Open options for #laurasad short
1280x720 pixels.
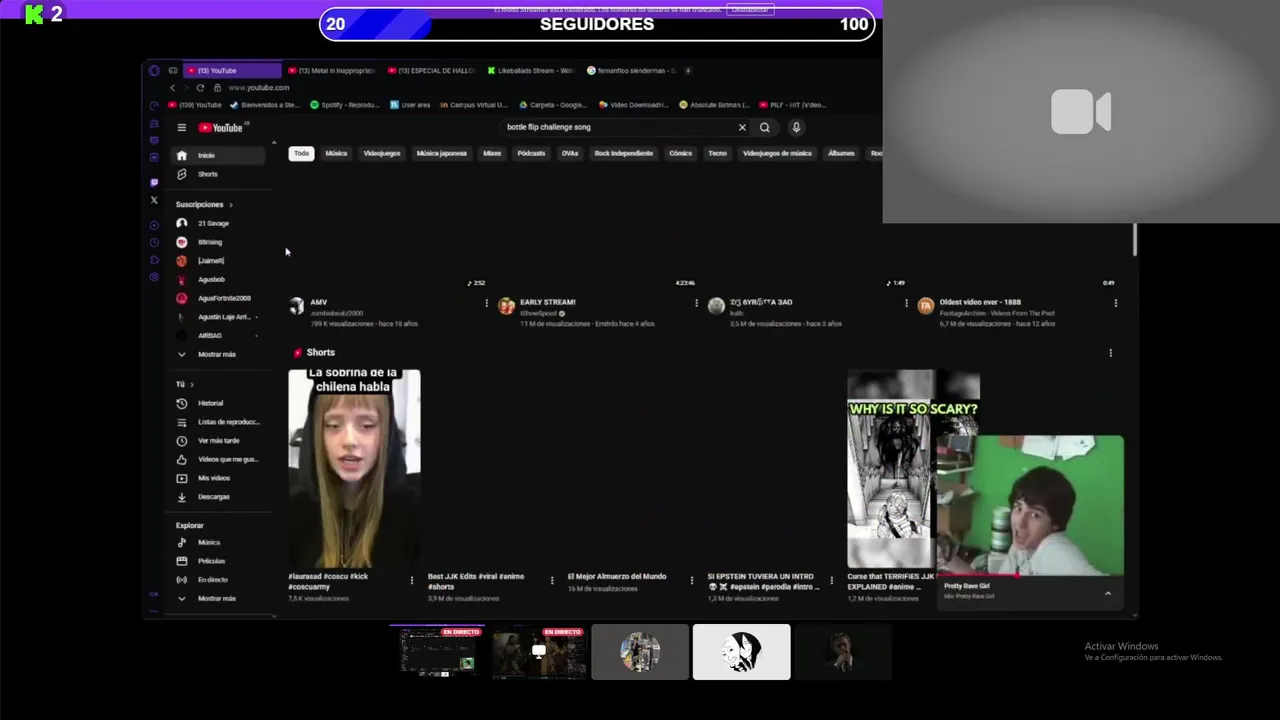(x=411, y=580)
